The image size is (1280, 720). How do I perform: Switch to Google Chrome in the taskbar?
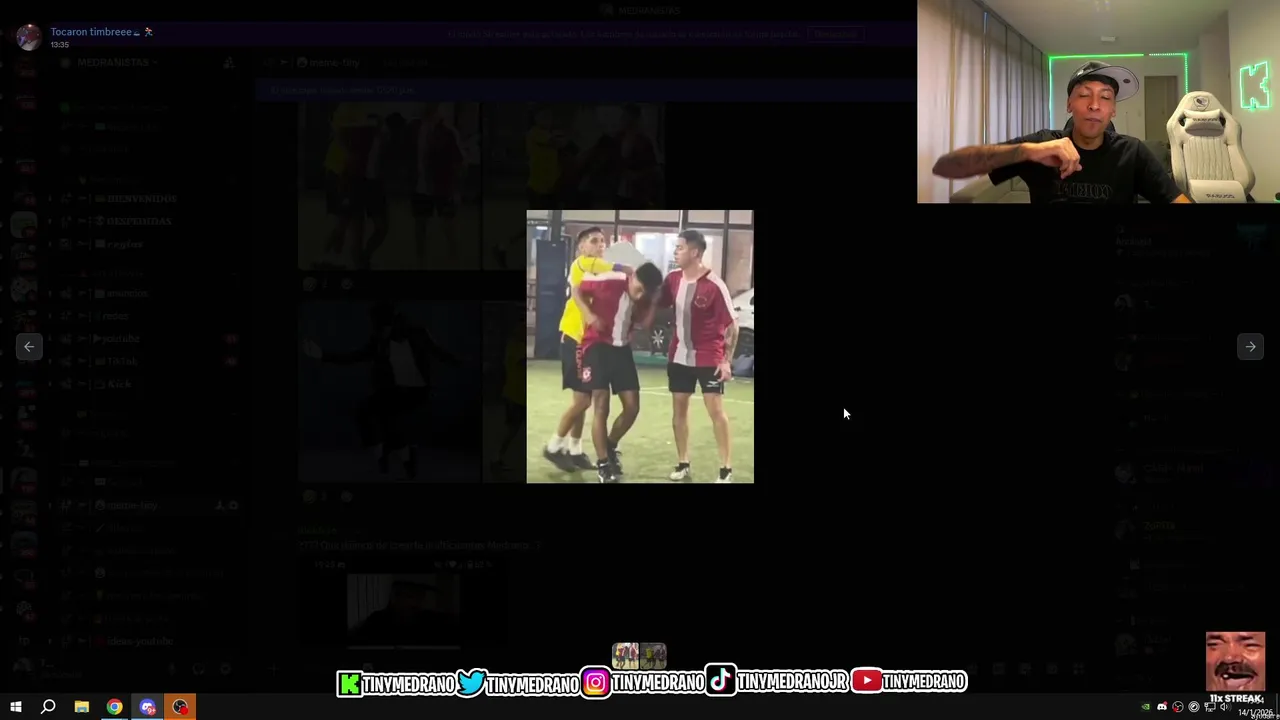[115, 707]
